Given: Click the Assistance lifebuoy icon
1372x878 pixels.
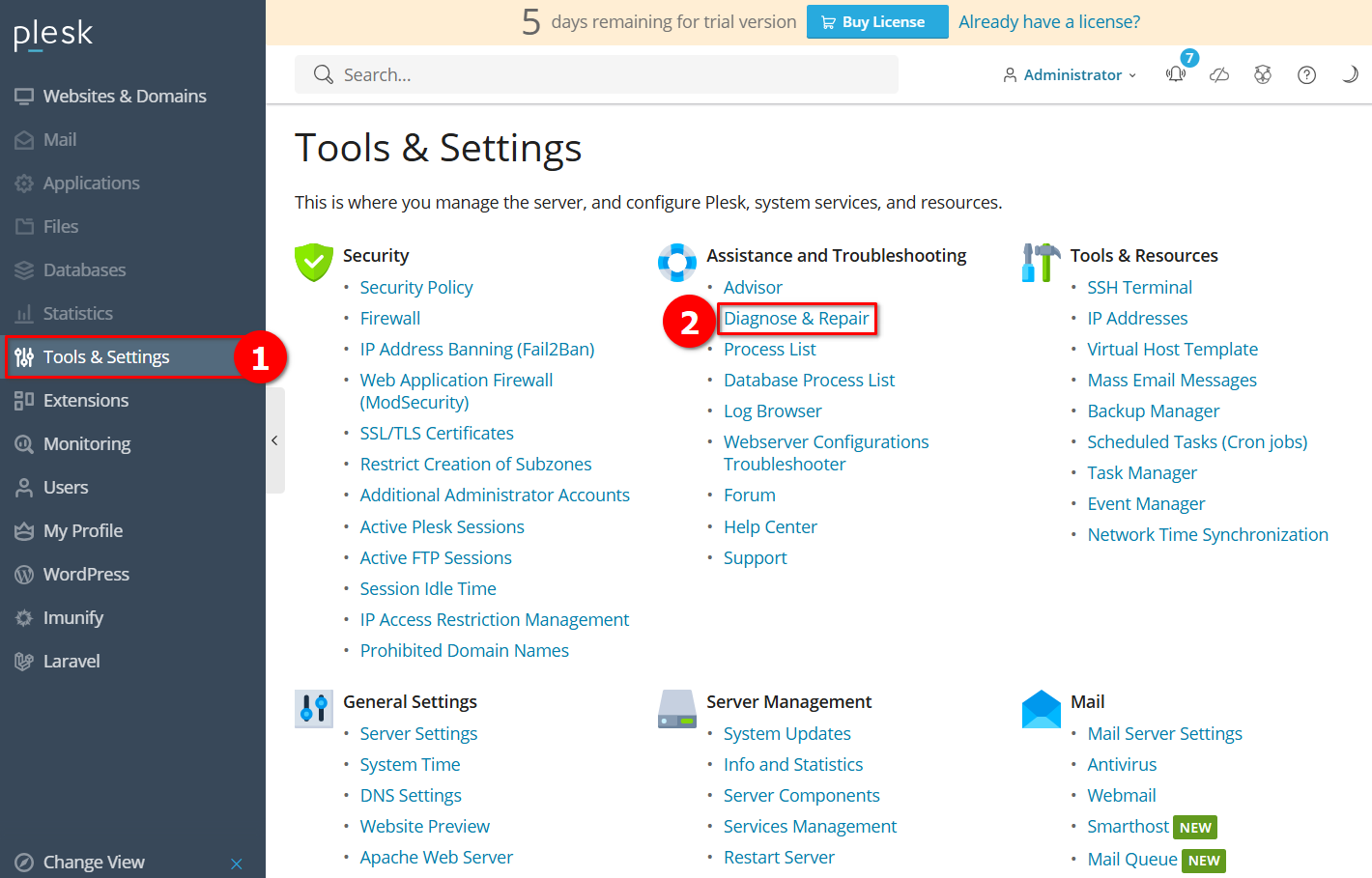Looking at the screenshot, I should click(x=677, y=262).
